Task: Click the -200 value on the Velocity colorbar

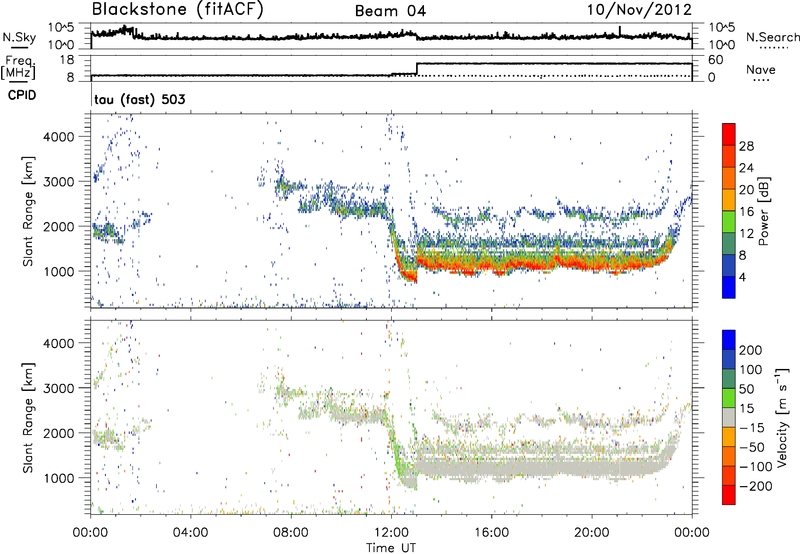Action: tap(756, 486)
